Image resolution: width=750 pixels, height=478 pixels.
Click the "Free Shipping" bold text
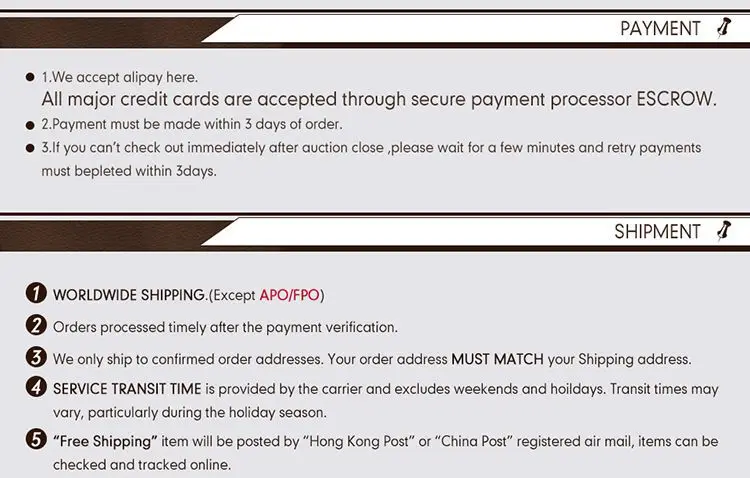pyautogui.click(x=106, y=441)
